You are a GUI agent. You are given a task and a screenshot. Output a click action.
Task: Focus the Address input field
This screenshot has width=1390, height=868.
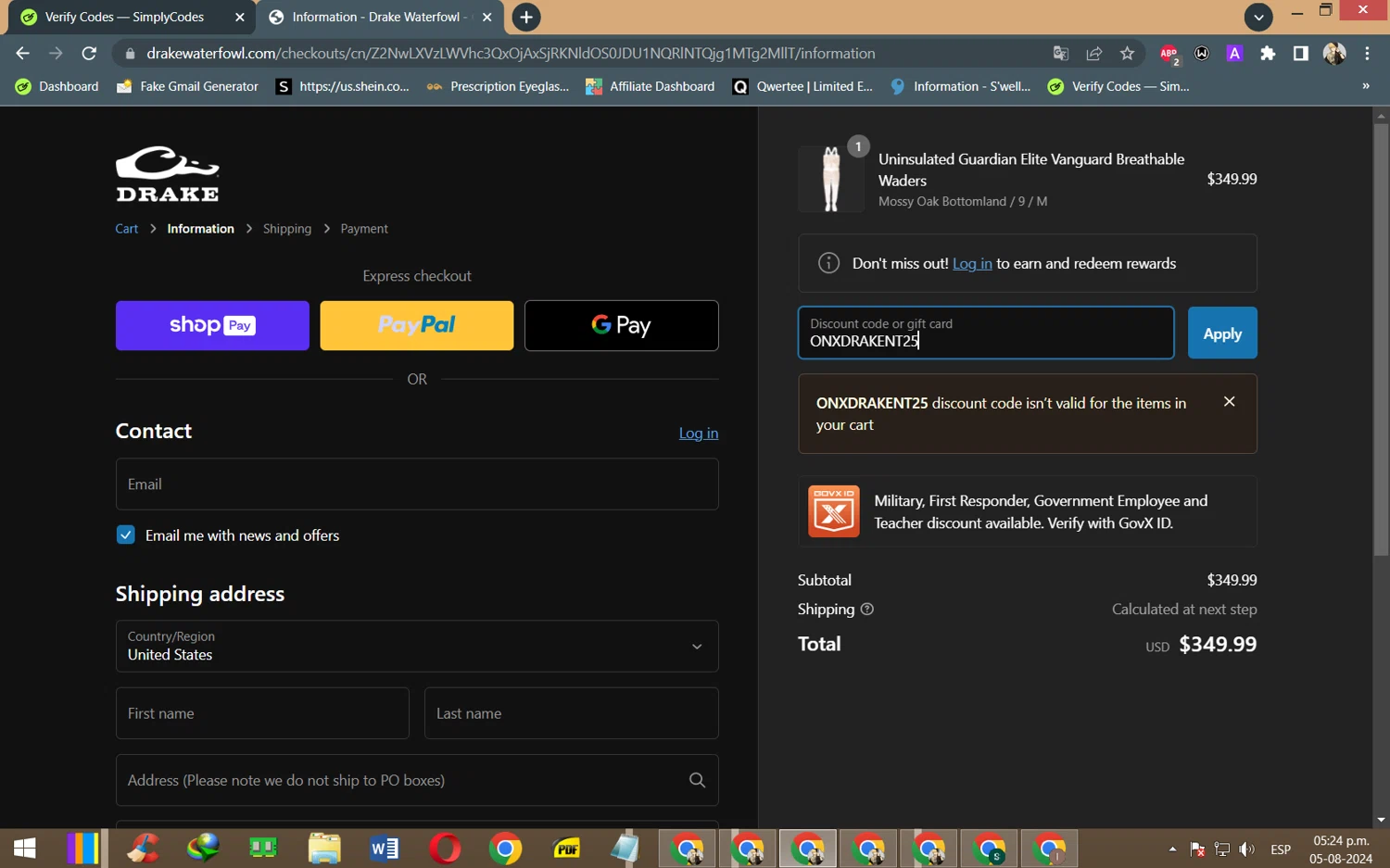pos(417,780)
